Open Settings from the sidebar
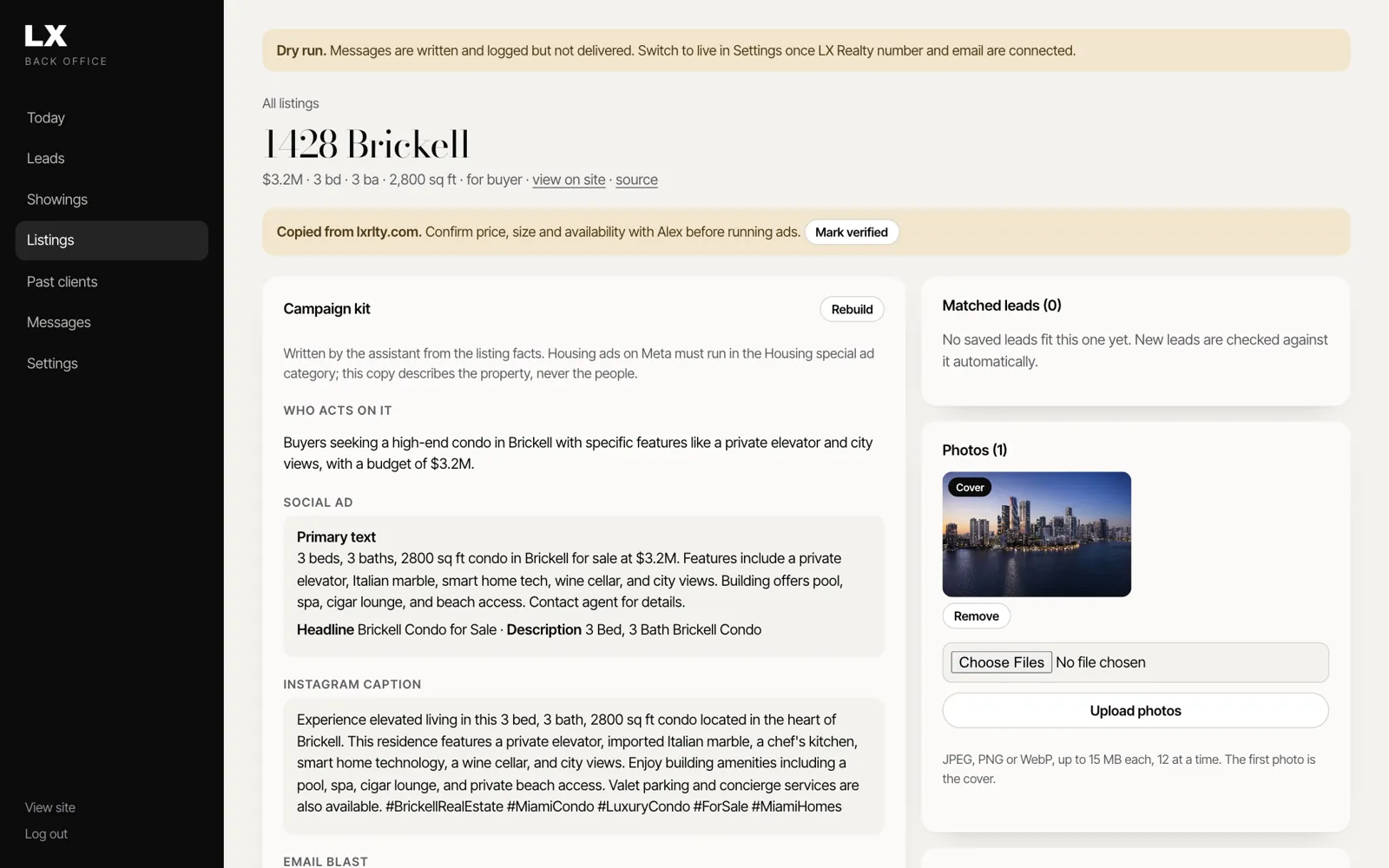The height and width of the screenshot is (868, 1389). pyautogui.click(x=52, y=364)
